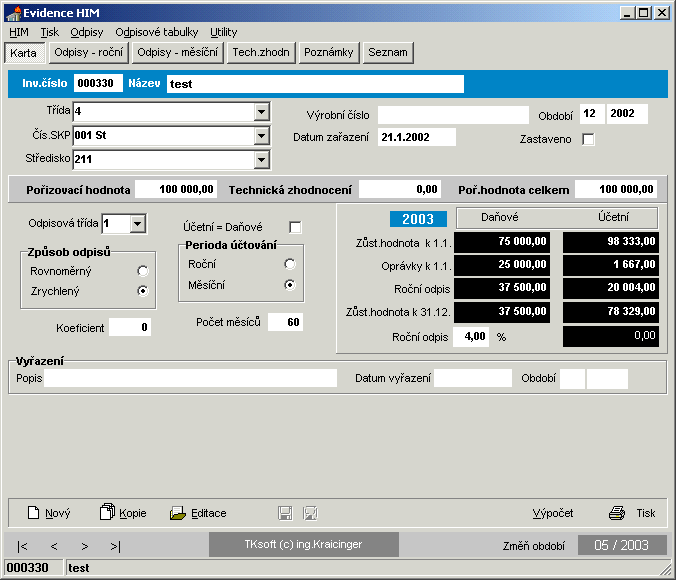Click the grayed cancel save icon
Viewport: 676px width, 580px height.
point(310,513)
